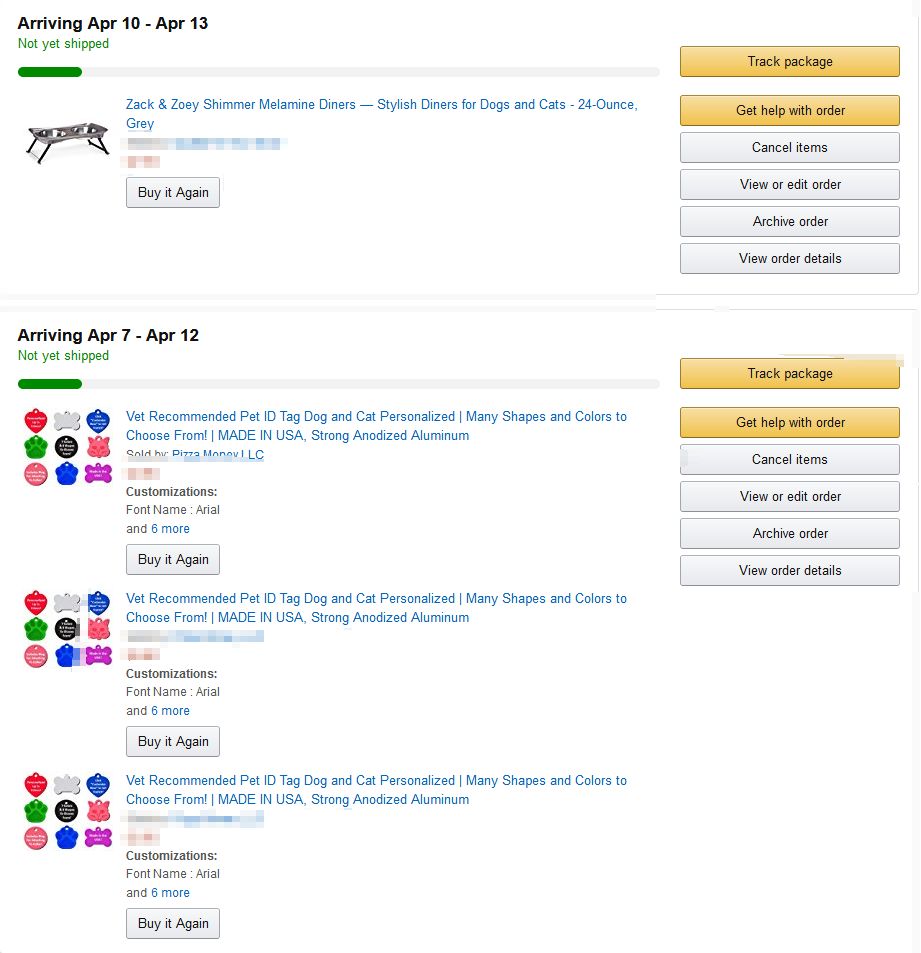Image resolution: width=921 pixels, height=953 pixels.
Task: View order details for the diners order
Action: point(790,258)
